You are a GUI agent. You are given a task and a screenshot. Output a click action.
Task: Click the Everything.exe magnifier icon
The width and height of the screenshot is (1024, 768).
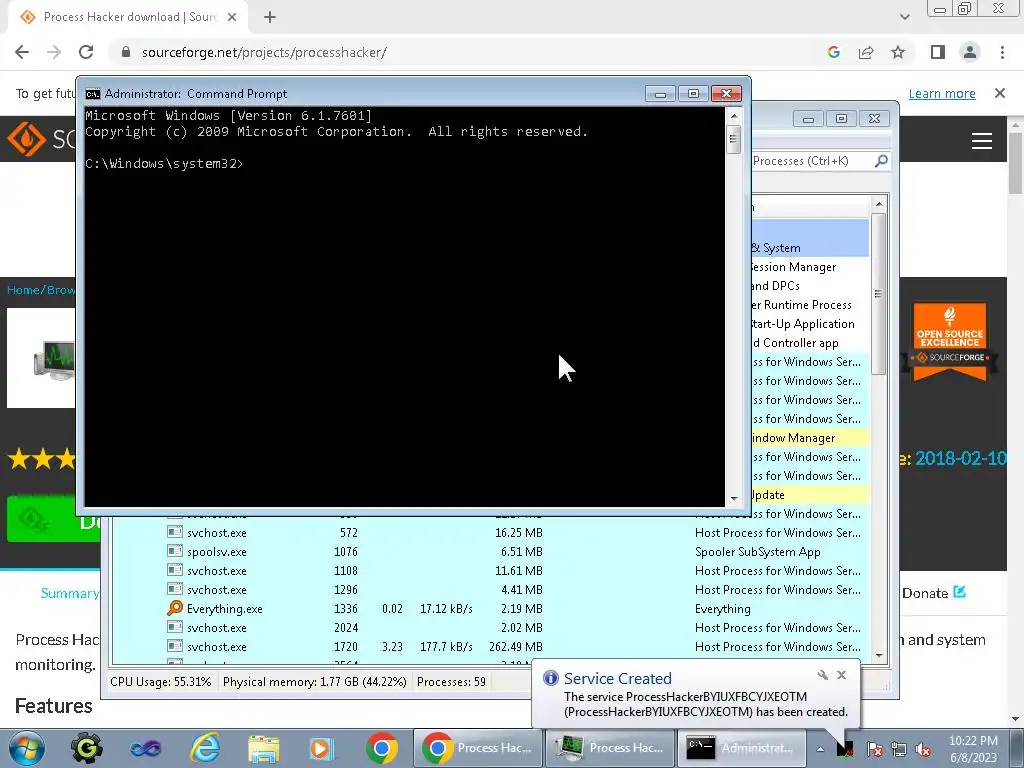pyautogui.click(x=174, y=608)
